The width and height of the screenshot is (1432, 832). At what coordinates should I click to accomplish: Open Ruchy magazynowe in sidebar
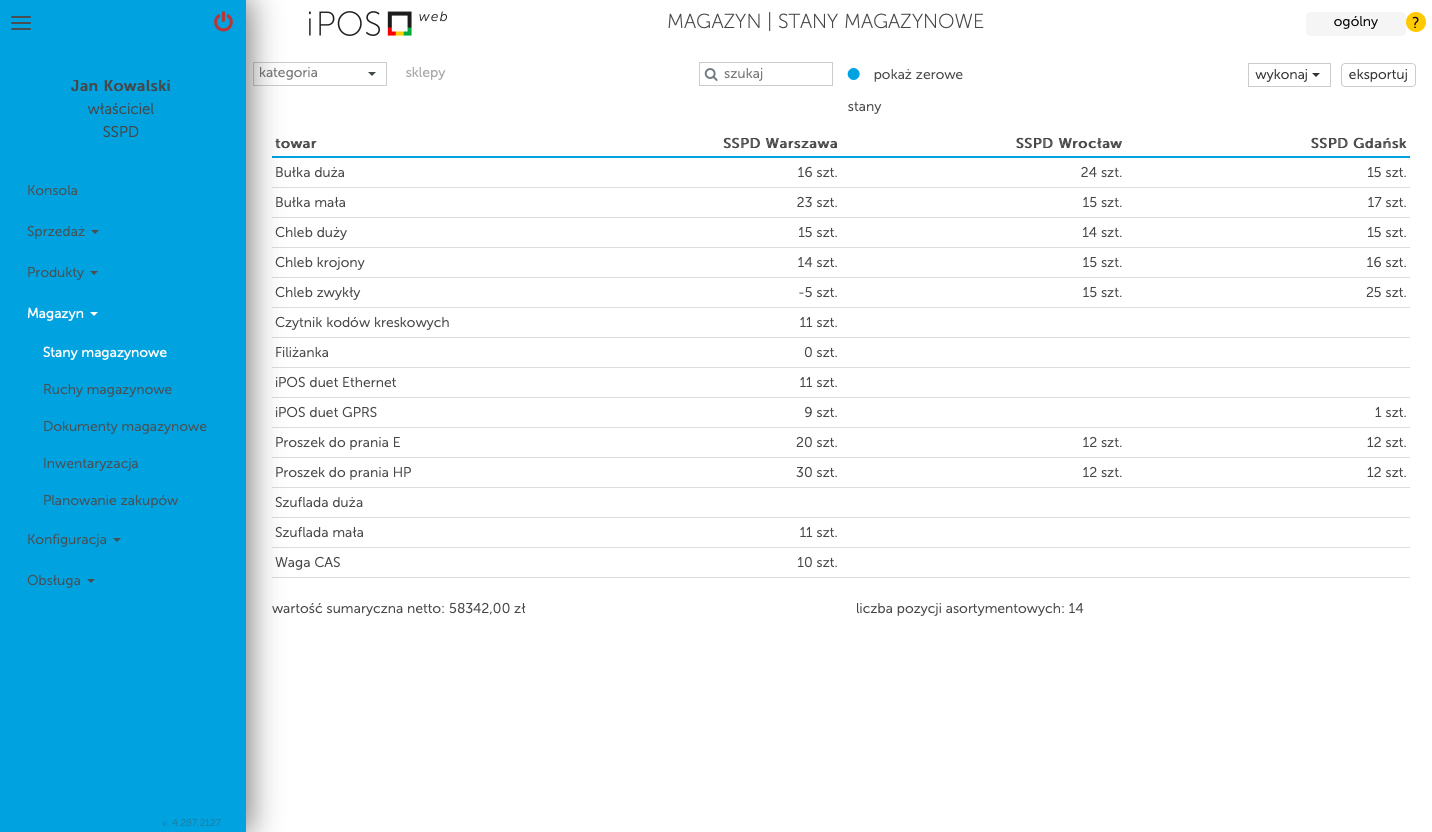(107, 389)
